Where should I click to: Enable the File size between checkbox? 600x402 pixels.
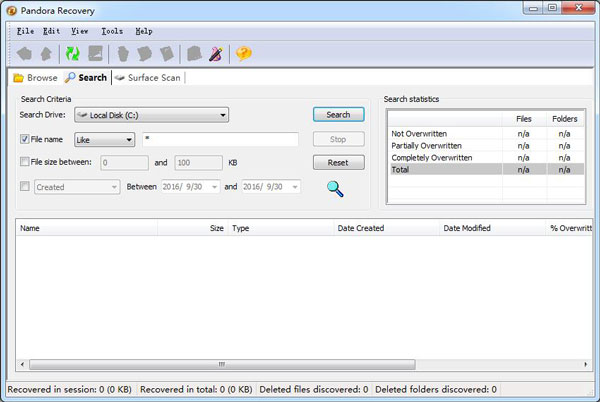point(24,162)
